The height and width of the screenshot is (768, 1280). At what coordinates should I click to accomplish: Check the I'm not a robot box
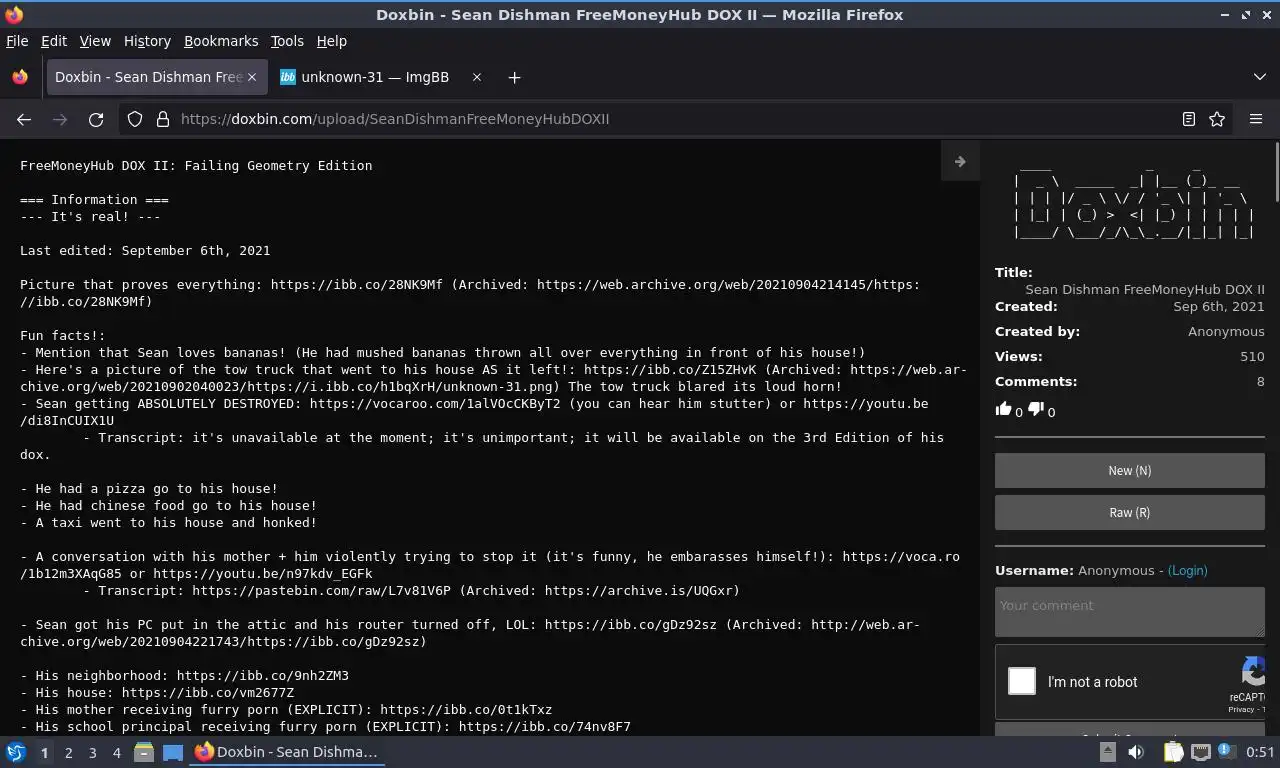pyautogui.click(x=1022, y=681)
